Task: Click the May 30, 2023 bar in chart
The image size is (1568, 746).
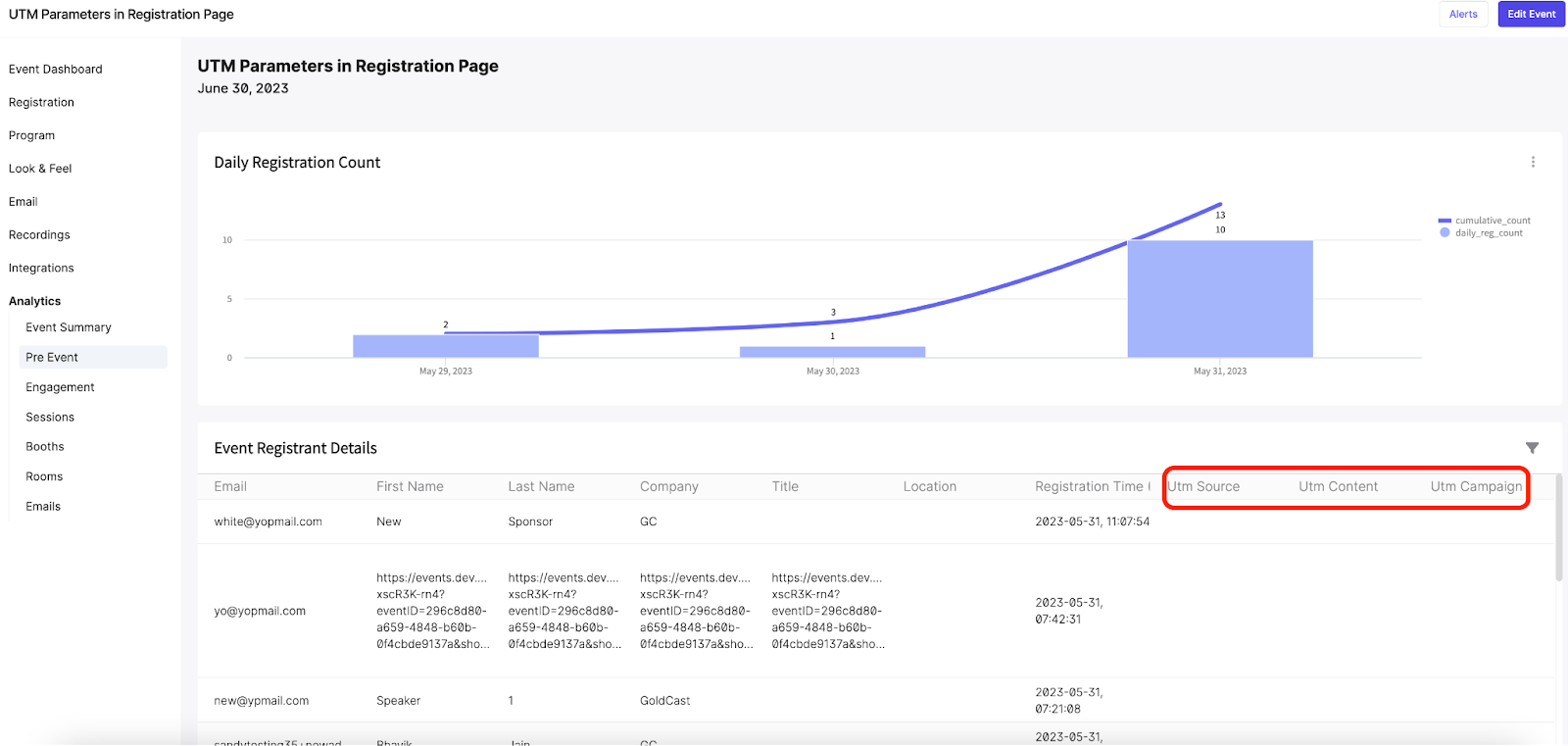Action: pos(832,352)
